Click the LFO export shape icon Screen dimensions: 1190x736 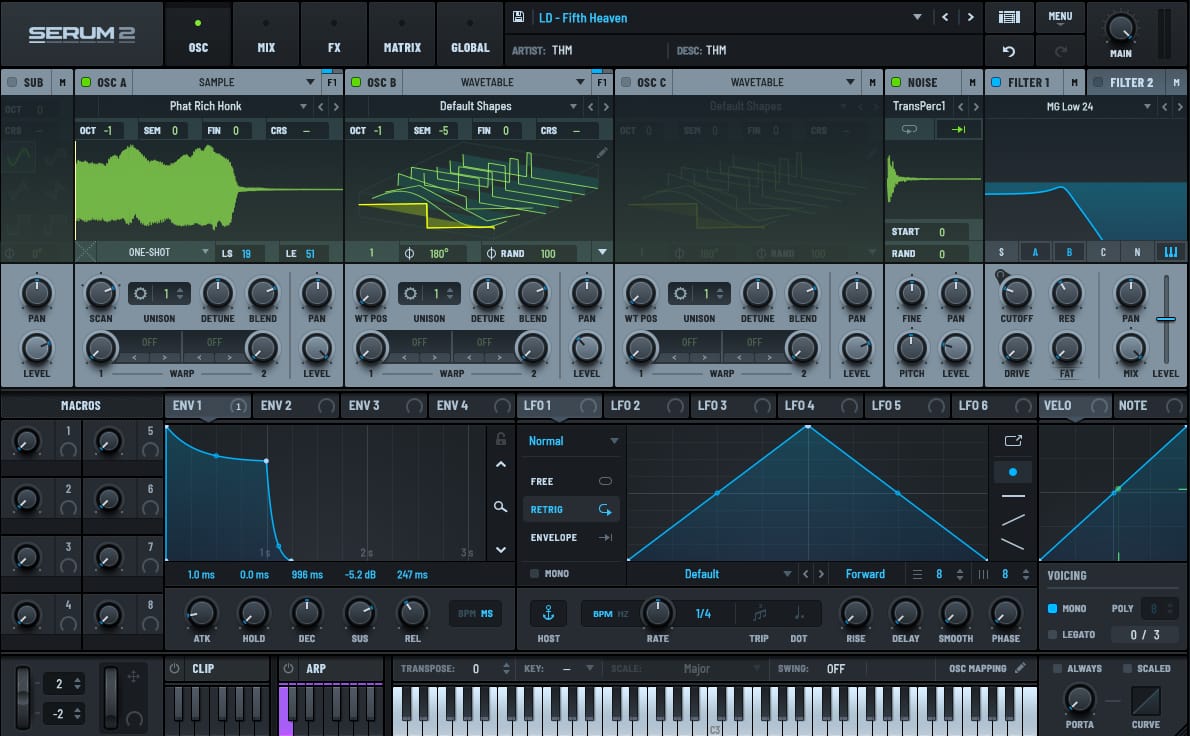pos(1013,441)
